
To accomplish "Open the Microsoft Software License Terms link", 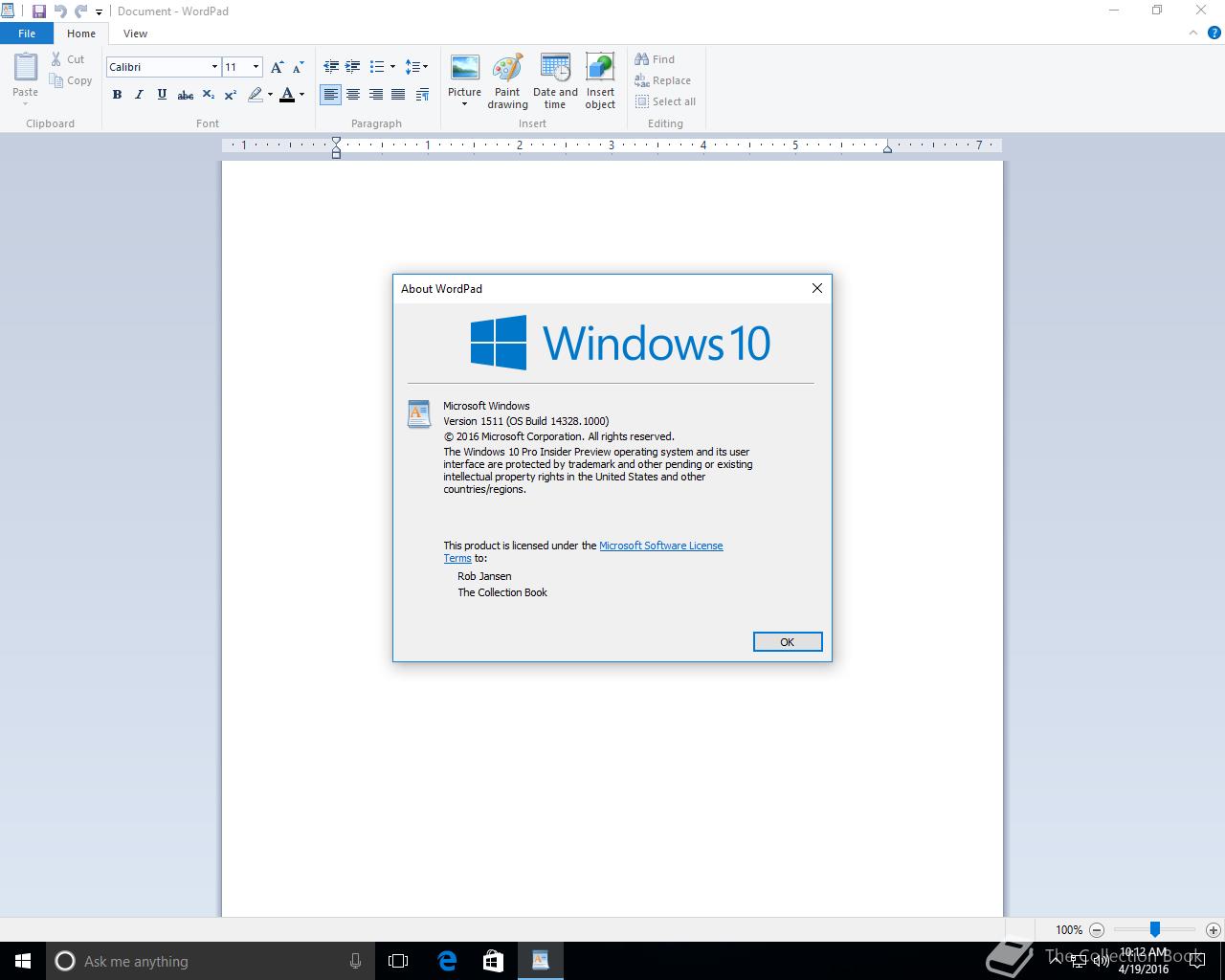I will [x=583, y=551].
